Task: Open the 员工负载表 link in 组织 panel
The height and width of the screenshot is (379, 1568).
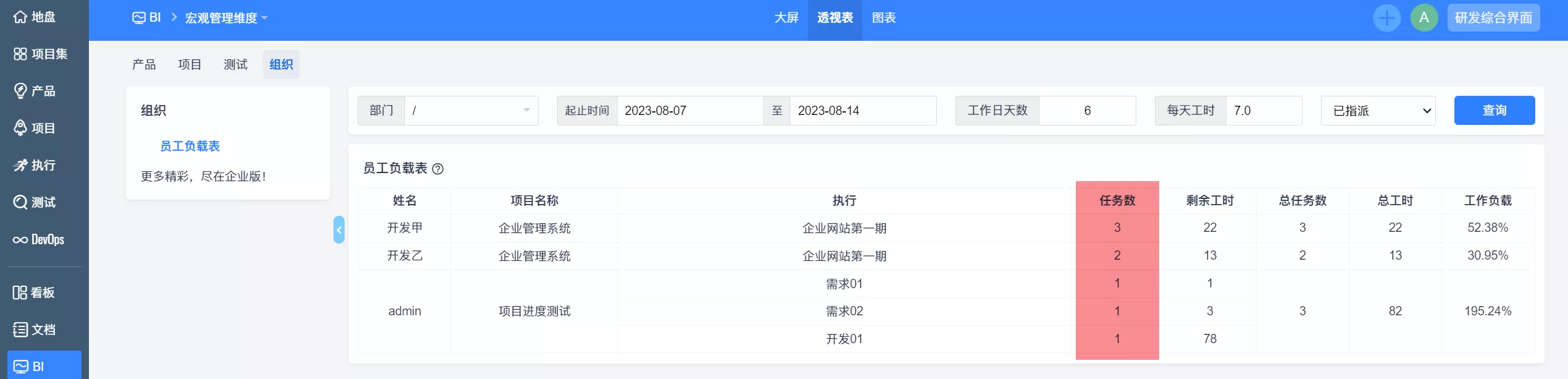Action: click(190, 146)
